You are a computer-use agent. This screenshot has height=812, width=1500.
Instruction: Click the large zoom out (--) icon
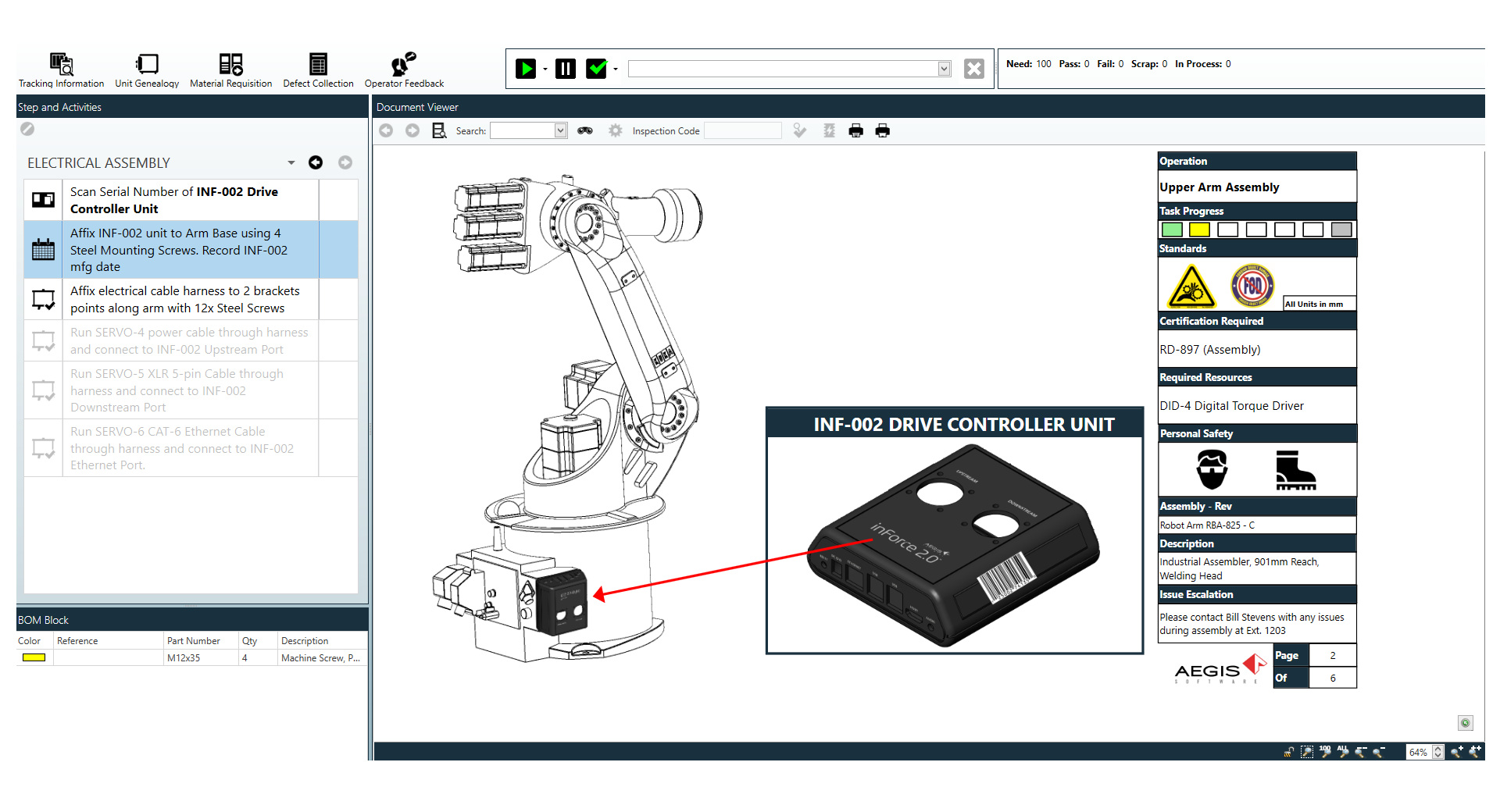point(1361,752)
